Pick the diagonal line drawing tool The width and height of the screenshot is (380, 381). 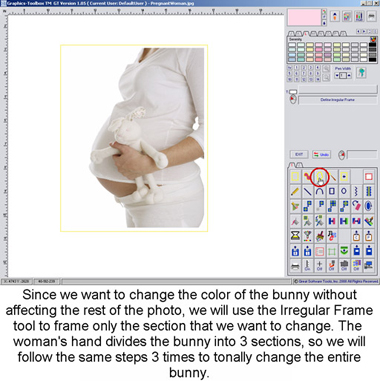(307, 191)
